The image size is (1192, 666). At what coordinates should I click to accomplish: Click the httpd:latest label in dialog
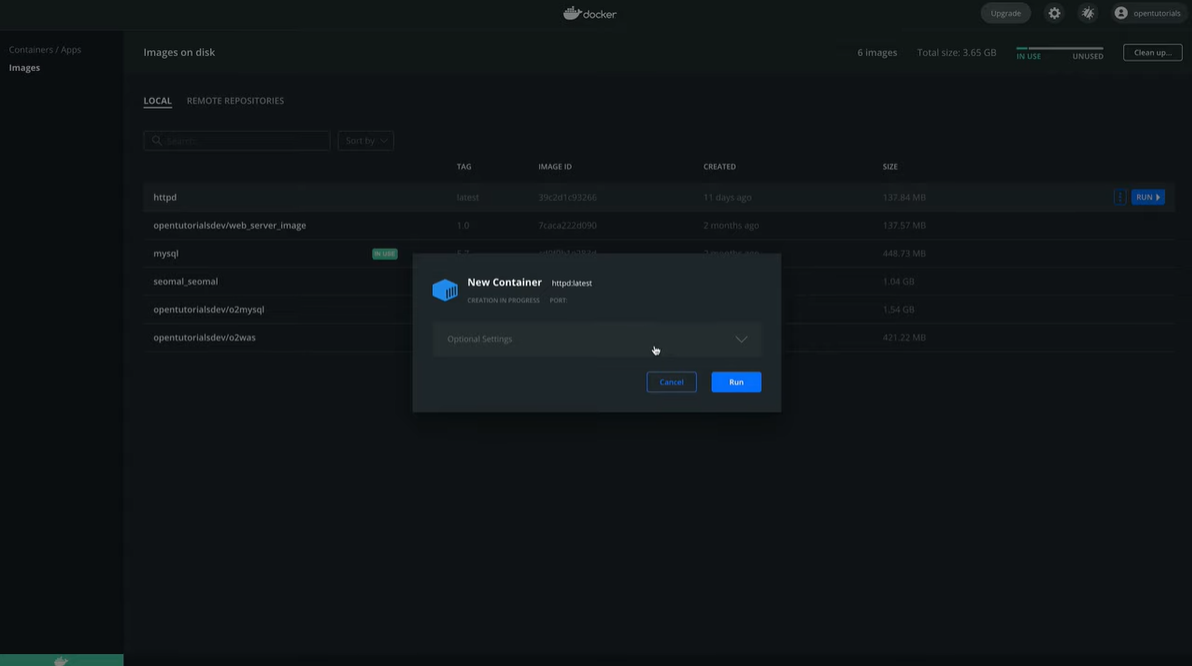pyautogui.click(x=572, y=283)
